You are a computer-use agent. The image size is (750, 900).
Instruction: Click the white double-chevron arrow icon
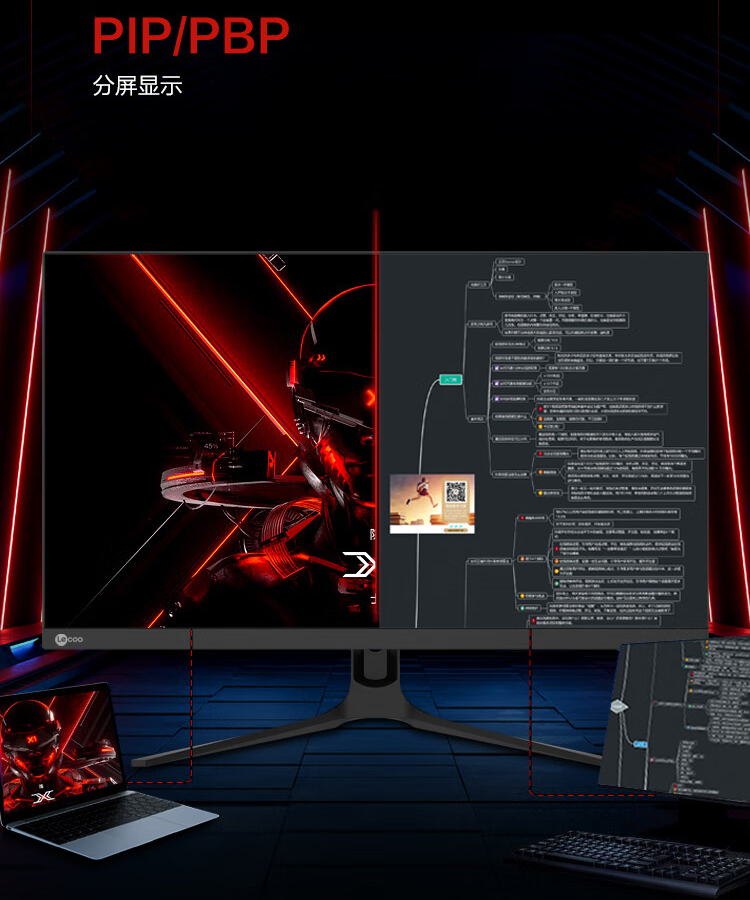point(359,565)
